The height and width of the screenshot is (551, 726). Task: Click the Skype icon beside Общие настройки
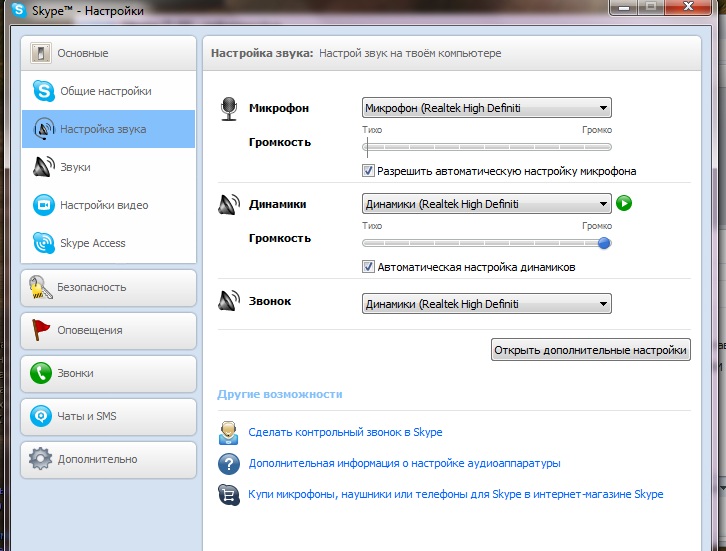tap(44, 91)
